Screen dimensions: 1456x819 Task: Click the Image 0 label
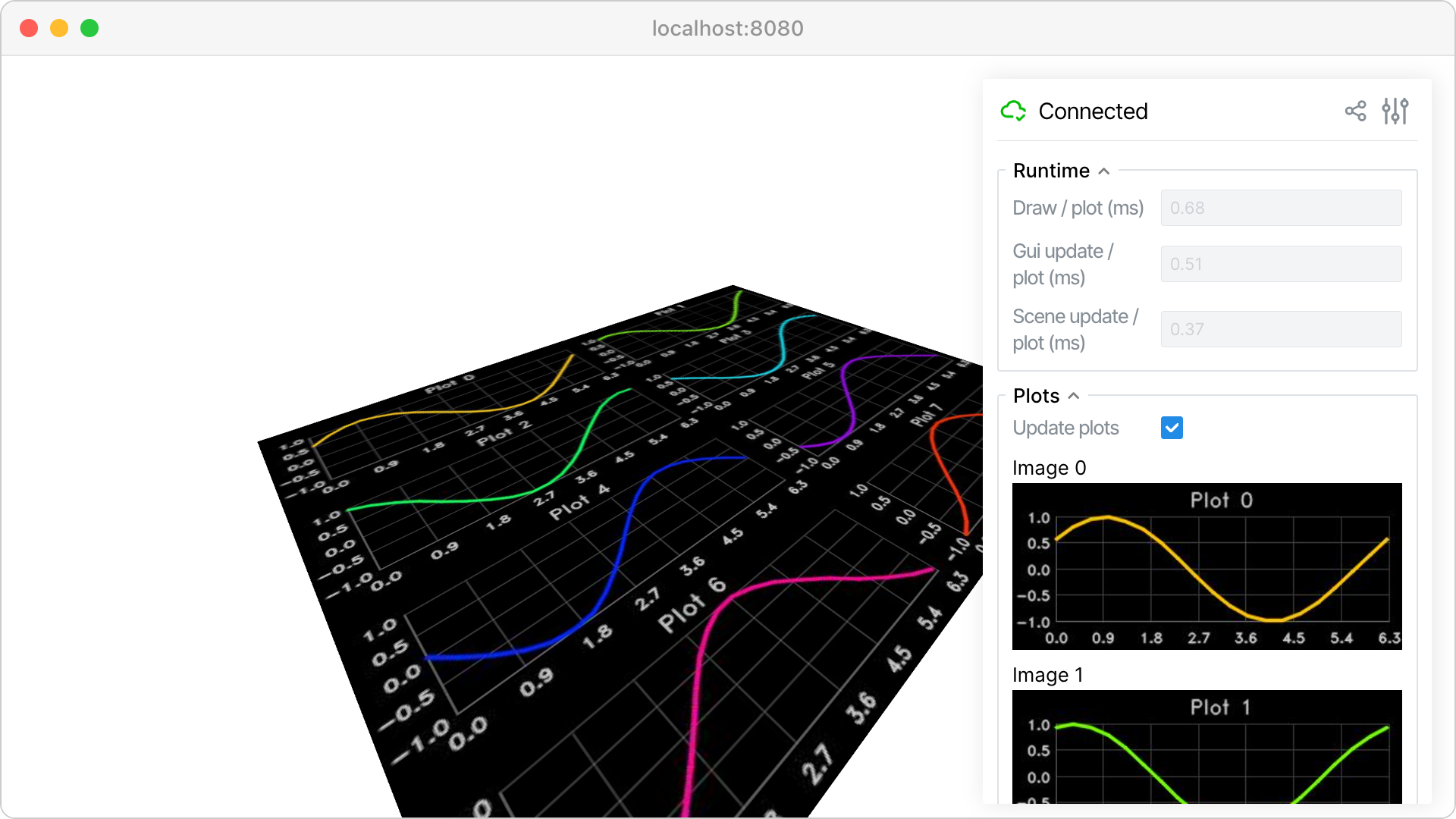click(1049, 468)
